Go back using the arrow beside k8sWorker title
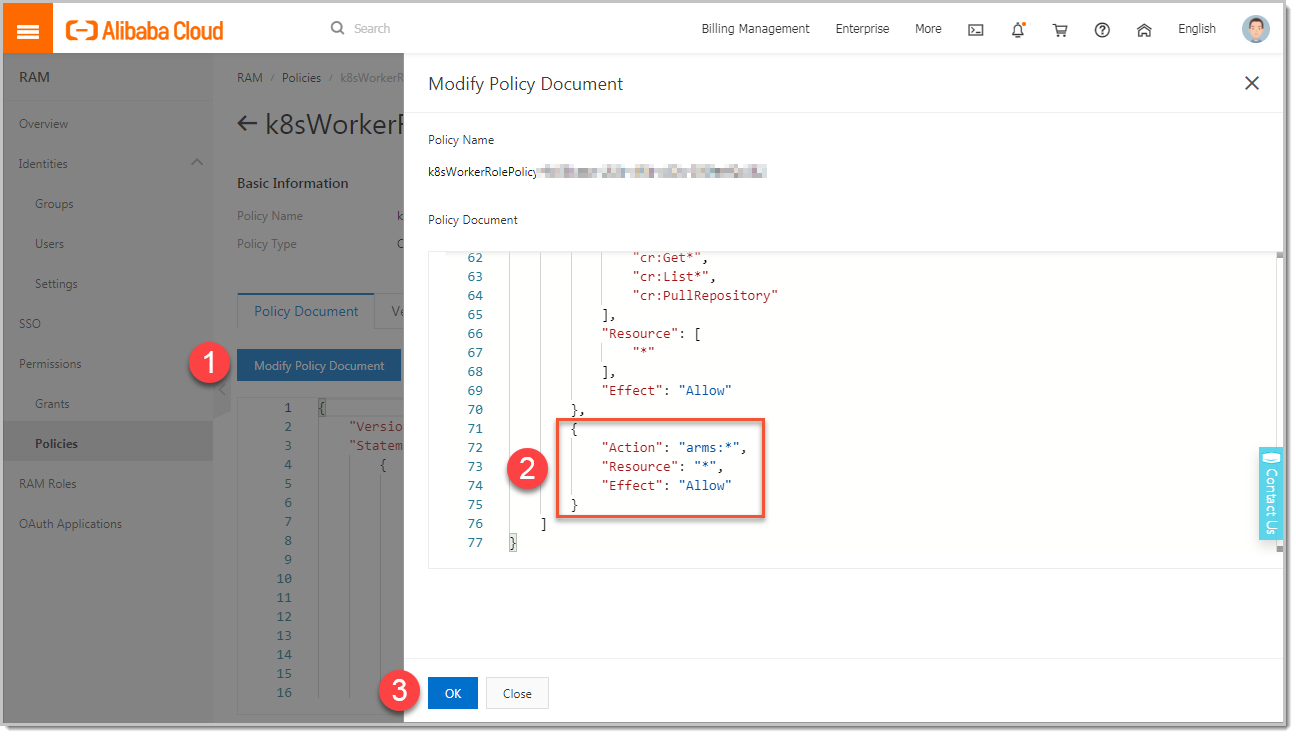This screenshot has width=1296, height=736. [x=247, y=124]
